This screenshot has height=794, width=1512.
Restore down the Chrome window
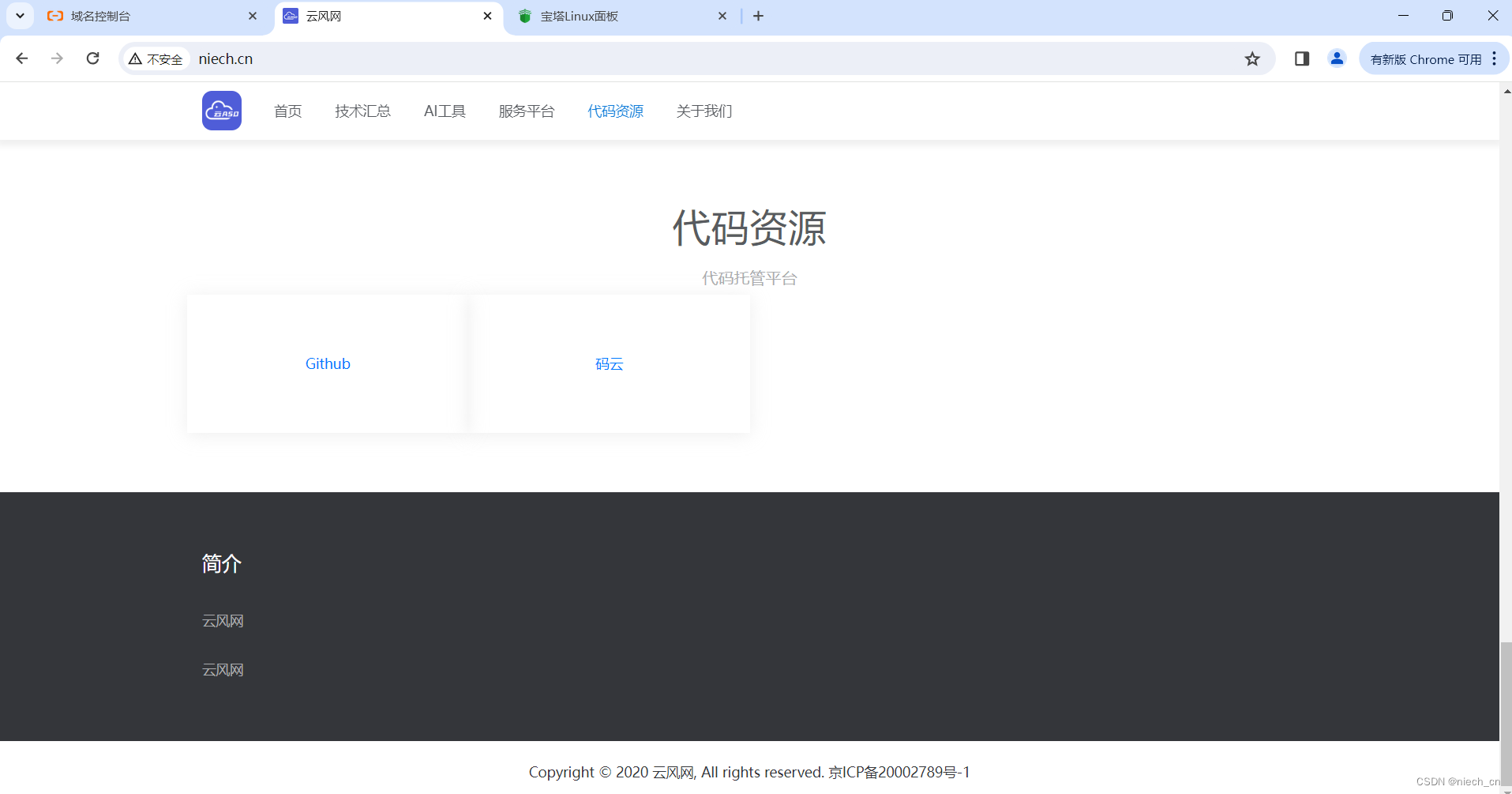1447,16
